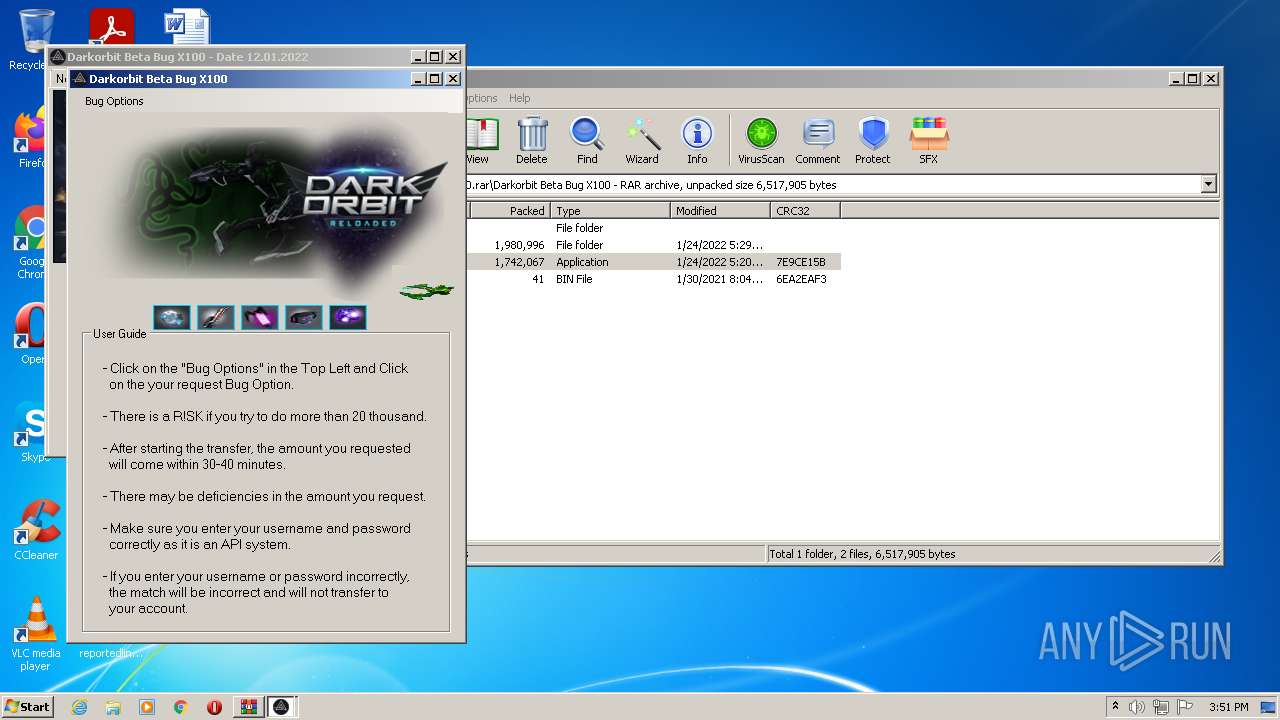Viewport: 1280px width, 720px height.
Task: Click the Firefox desktop shortcut
Action: pos(32,137)
